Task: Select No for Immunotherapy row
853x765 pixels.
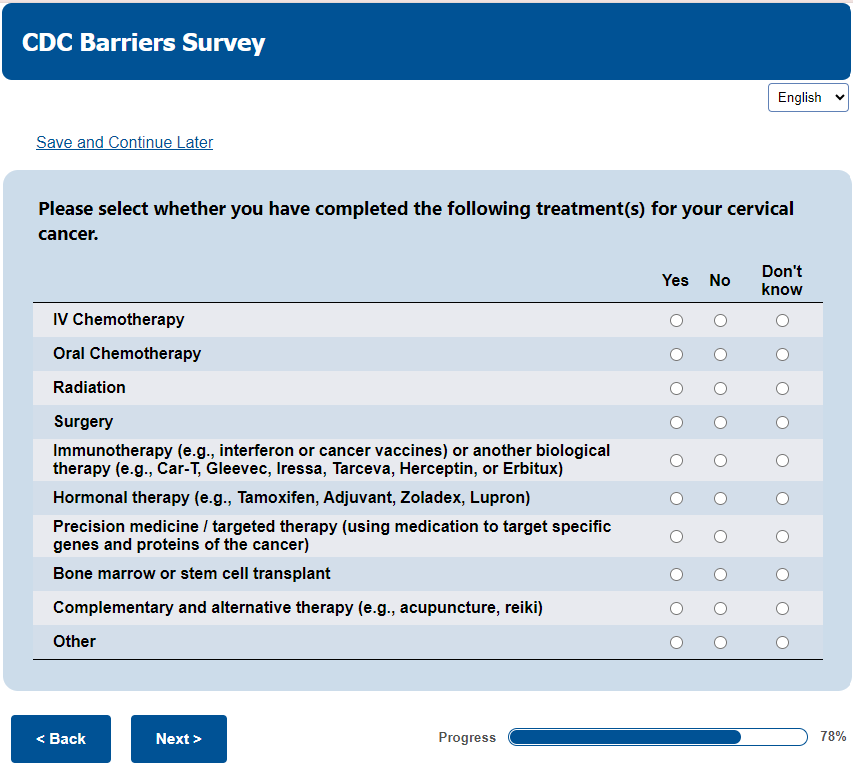Action: (720, 461)
